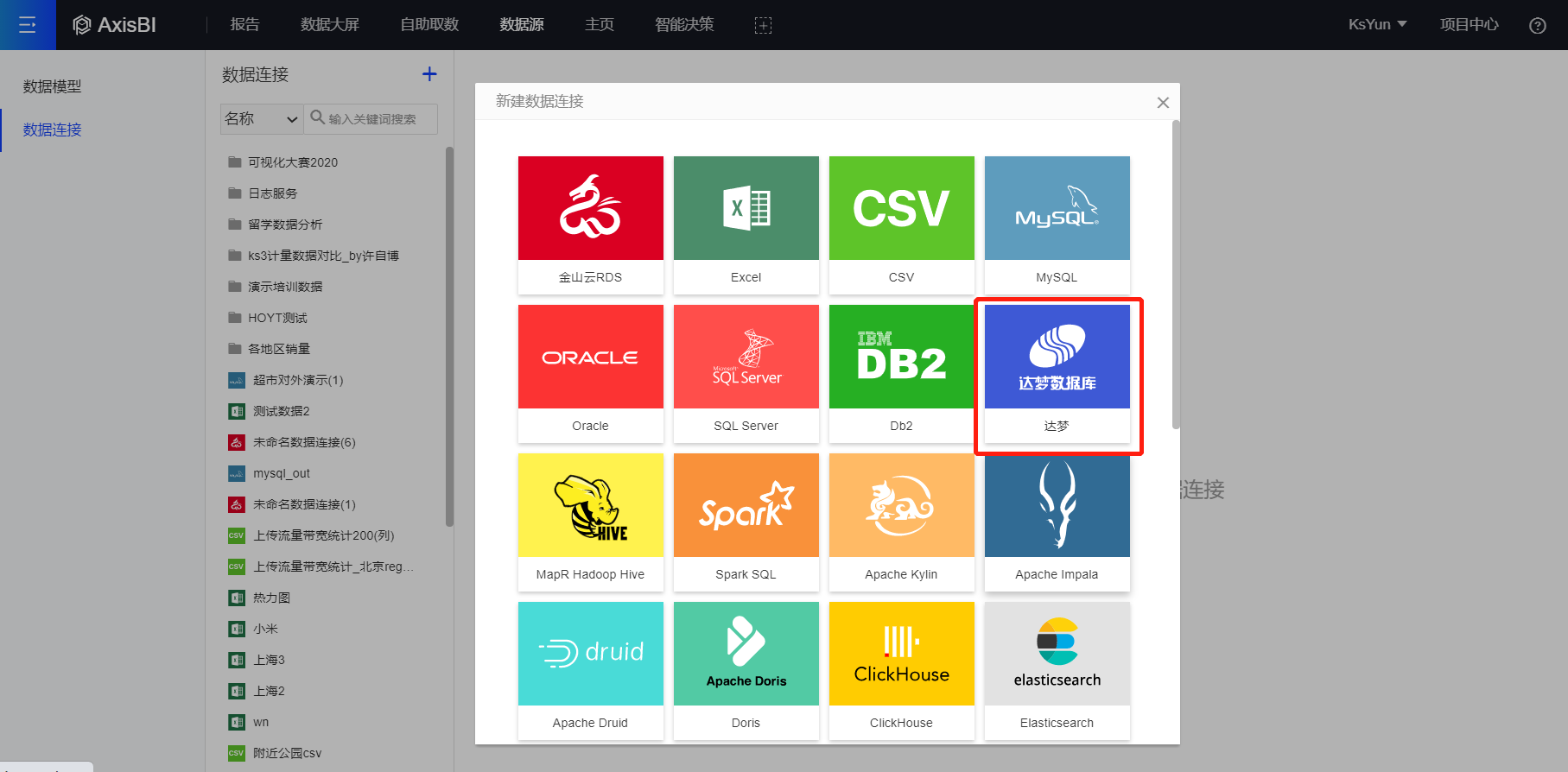The height and width of the screenshot is (772, 1568).
Task: Pick the CSV data source tile
Action: [x=902, y=225]
